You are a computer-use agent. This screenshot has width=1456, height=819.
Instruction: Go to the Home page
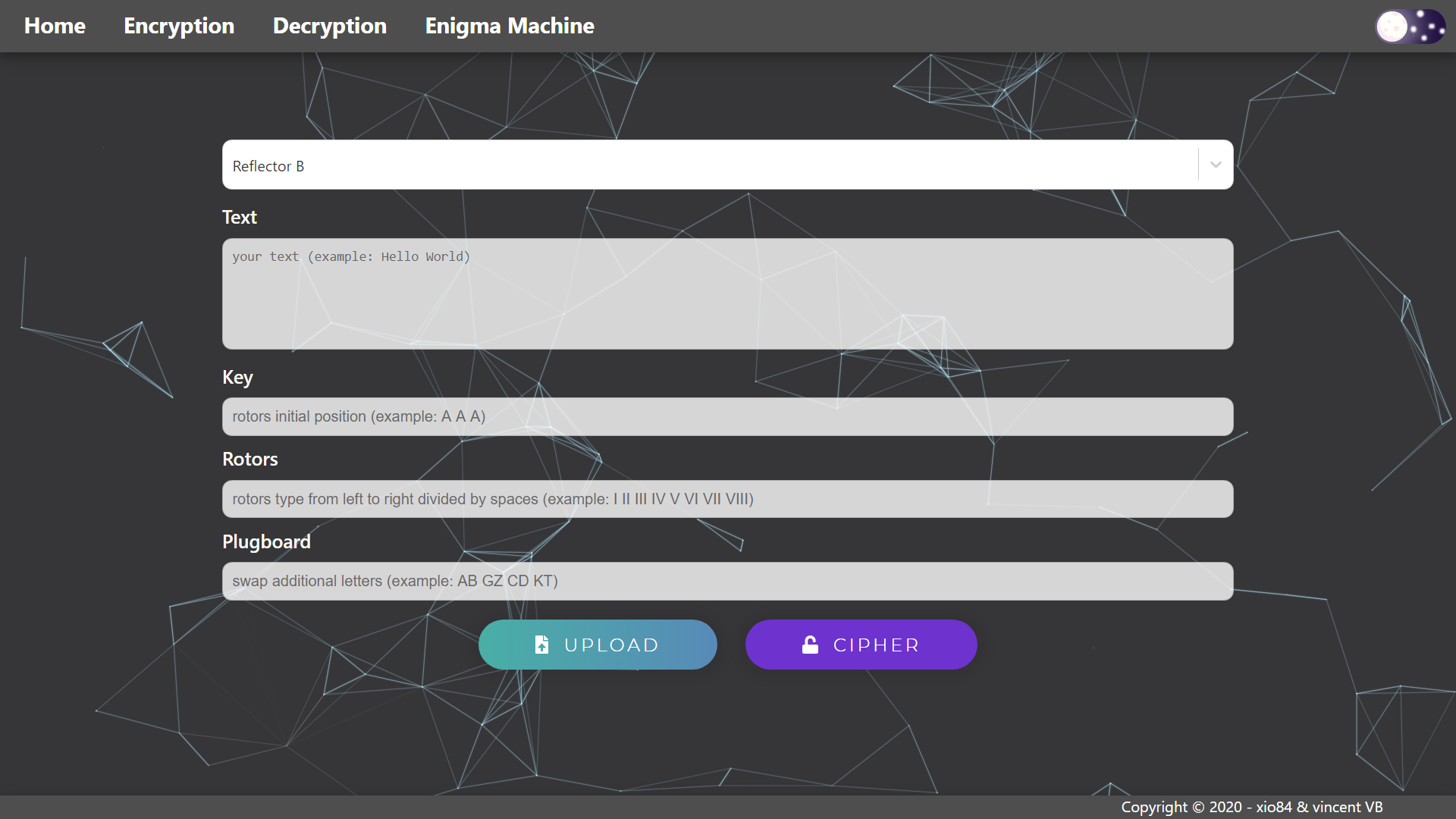point(55,26)
